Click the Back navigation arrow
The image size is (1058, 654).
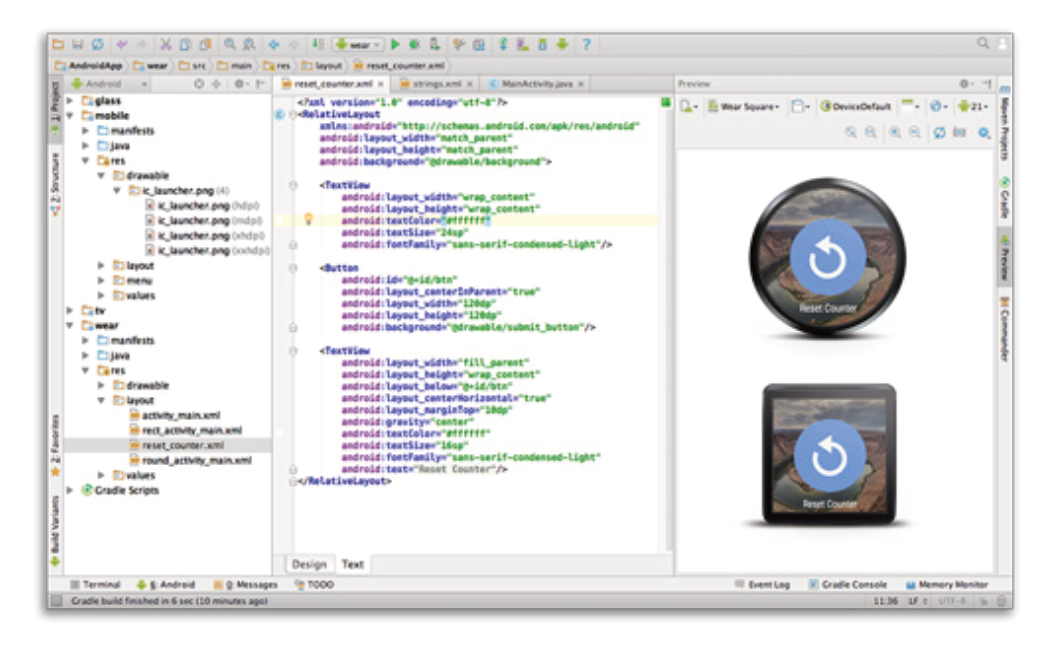[x=274, y=45]
